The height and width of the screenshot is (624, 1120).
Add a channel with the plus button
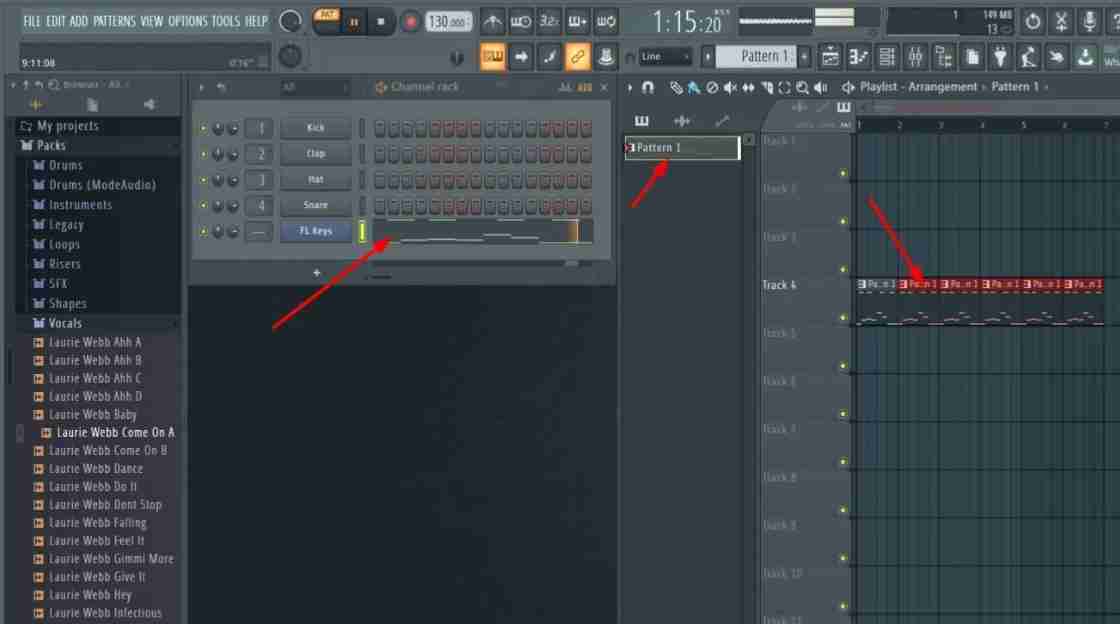(316, 273)
